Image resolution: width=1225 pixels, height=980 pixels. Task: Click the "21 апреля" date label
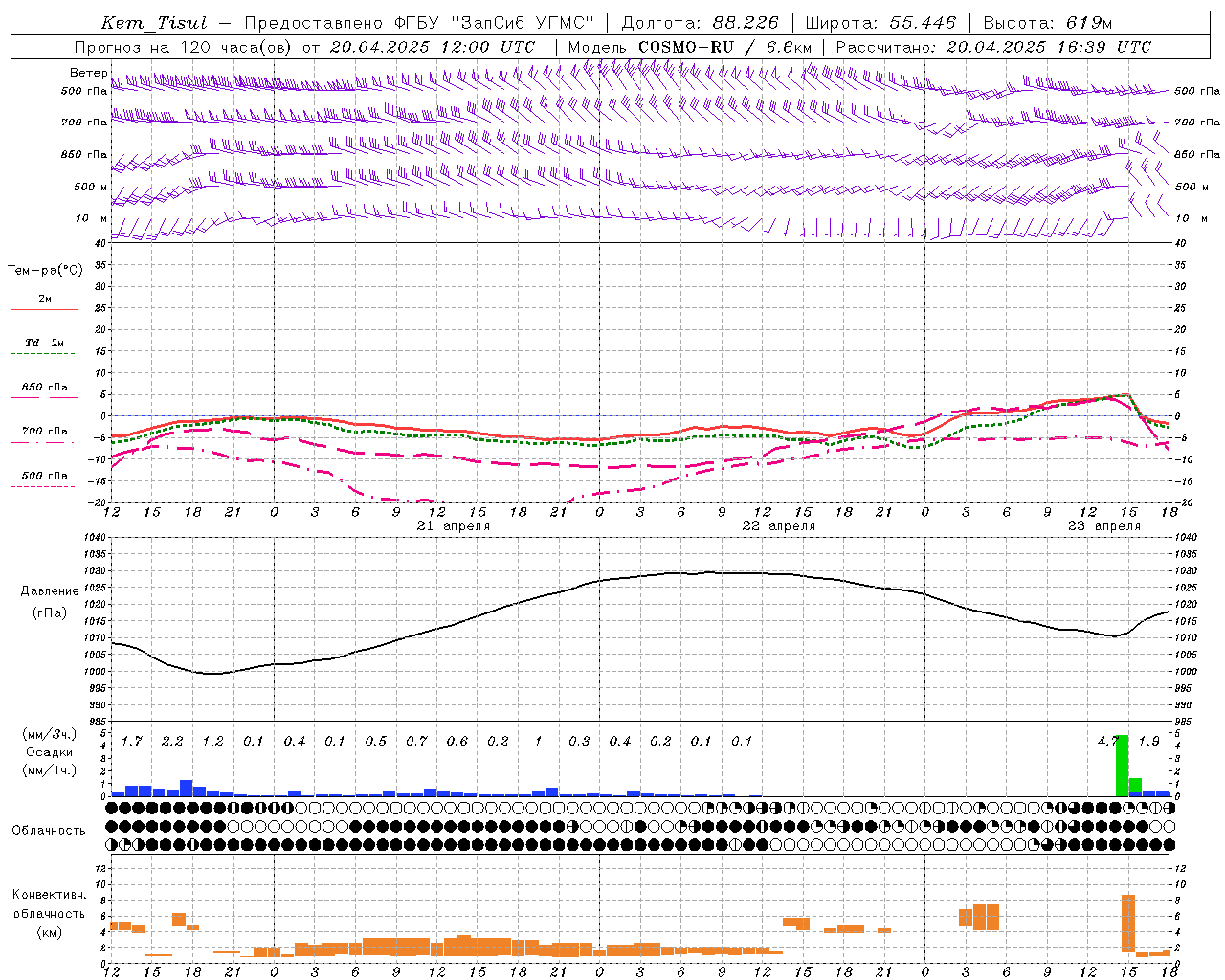(x=454, y=526)
